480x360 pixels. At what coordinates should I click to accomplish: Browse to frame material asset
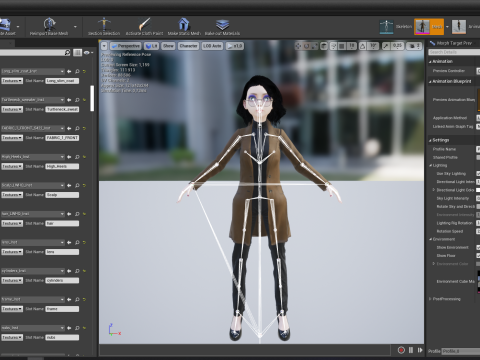(77, 299)
